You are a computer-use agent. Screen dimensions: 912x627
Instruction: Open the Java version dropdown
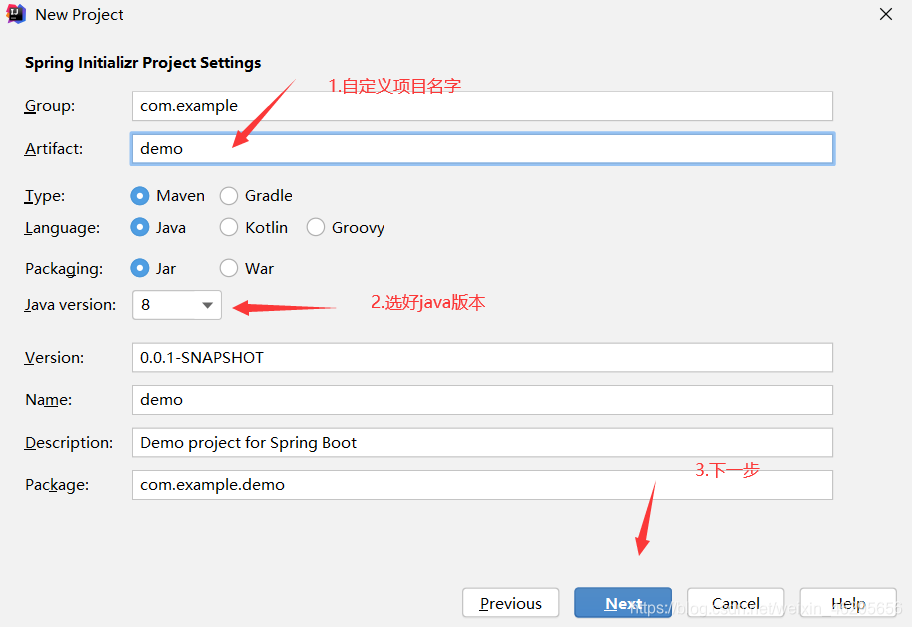(177, 305)
